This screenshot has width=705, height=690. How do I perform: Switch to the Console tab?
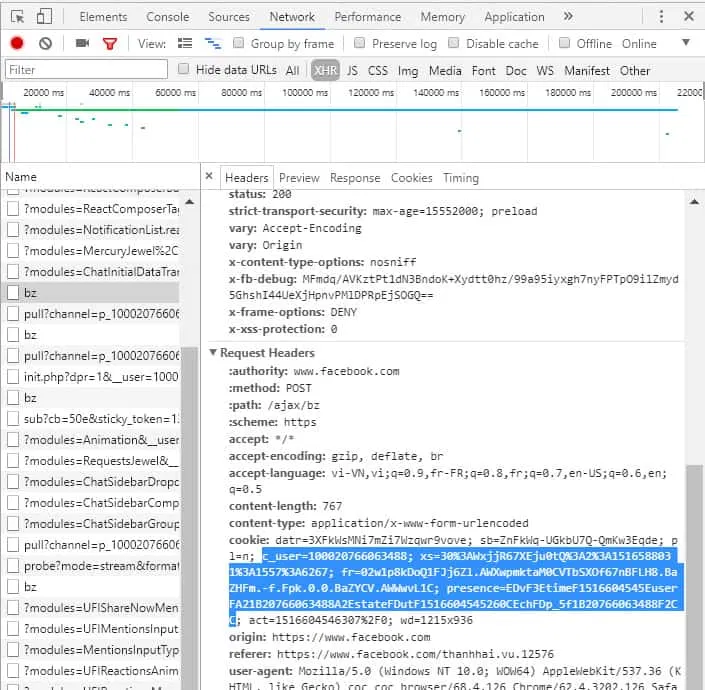(x=167, y=17)
